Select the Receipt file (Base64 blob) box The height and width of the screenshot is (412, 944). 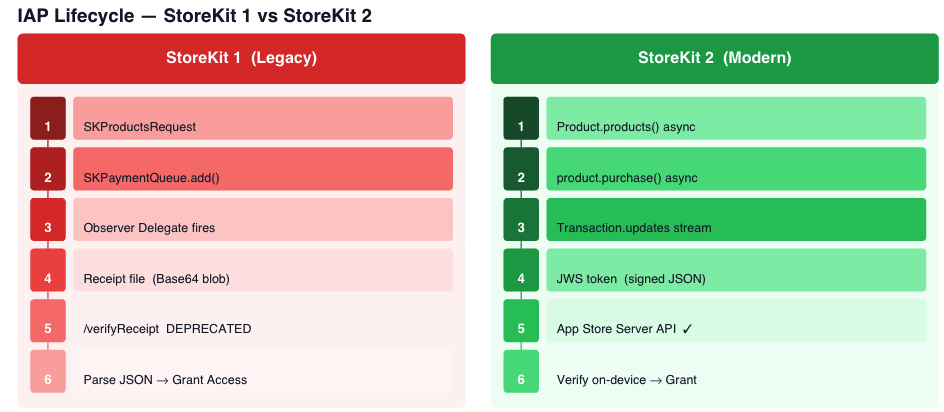click(x=263, y=270)
